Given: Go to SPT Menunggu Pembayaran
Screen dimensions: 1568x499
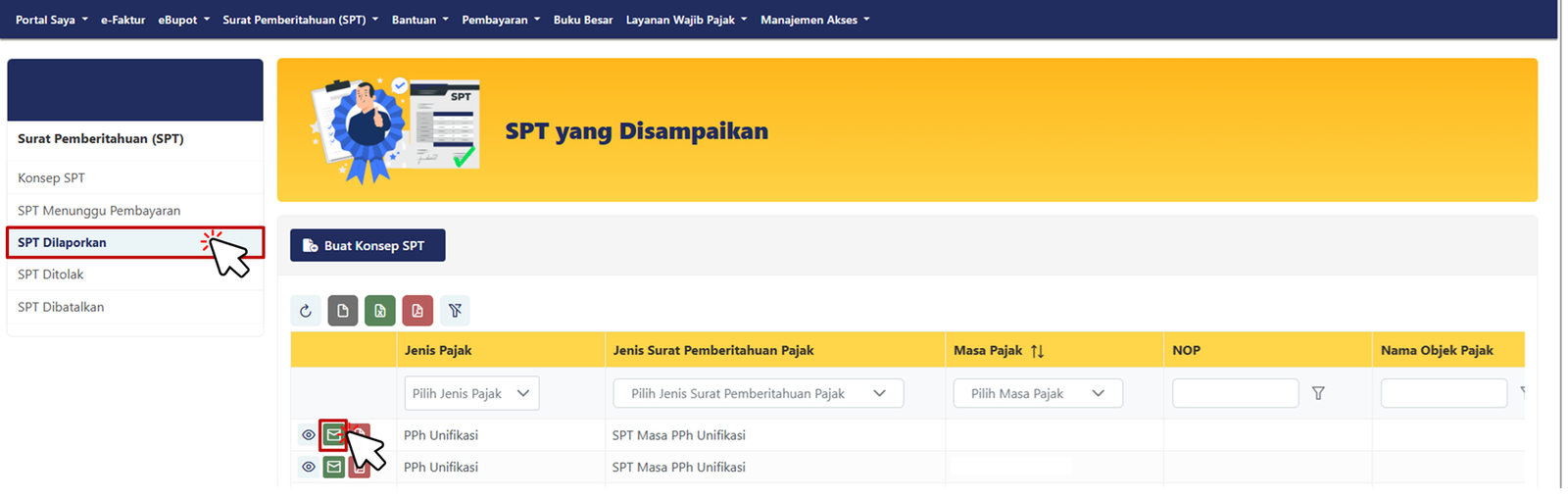Looking at the screenshot, I should 99,210.
